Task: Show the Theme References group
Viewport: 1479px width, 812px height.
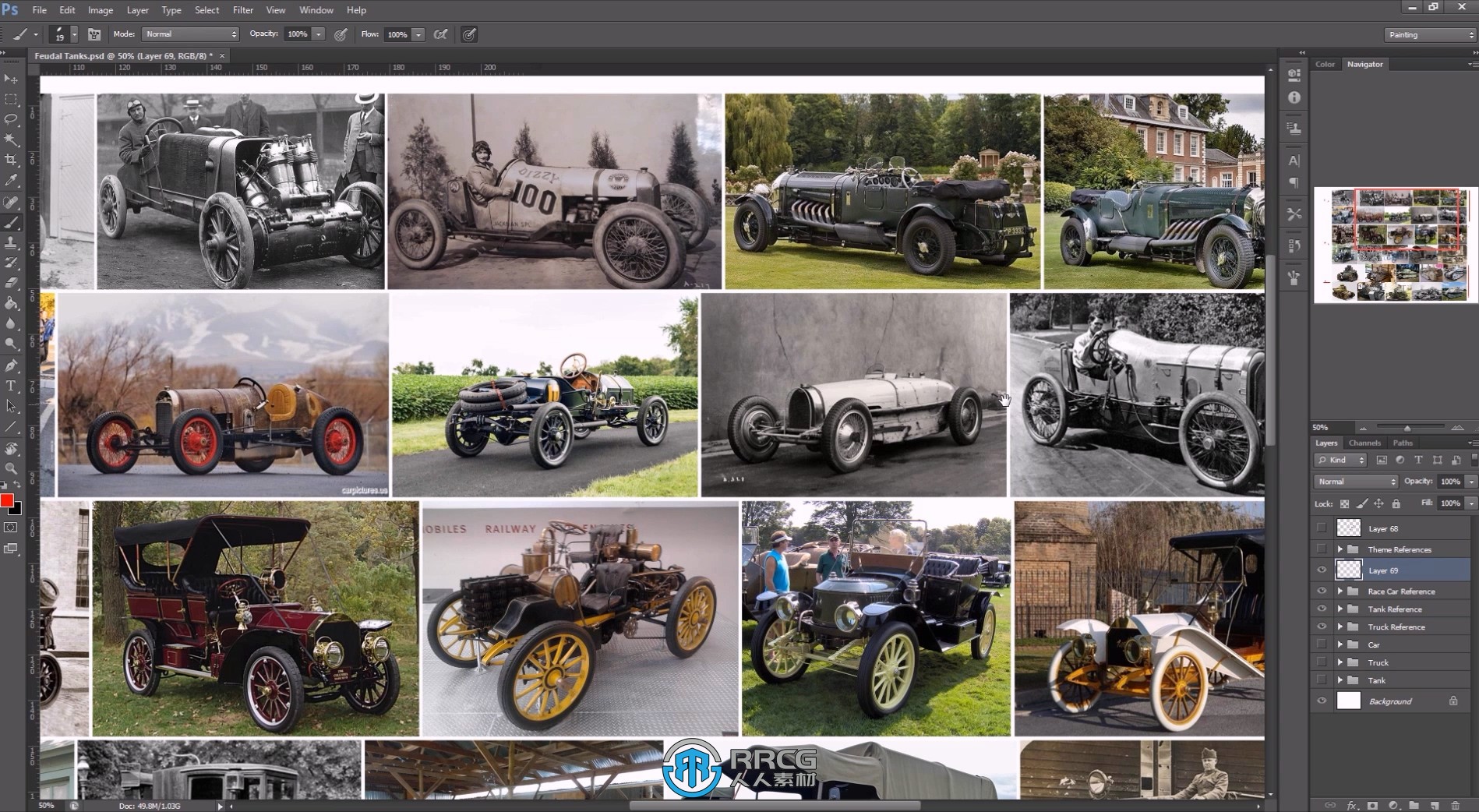Action: 1322,549
